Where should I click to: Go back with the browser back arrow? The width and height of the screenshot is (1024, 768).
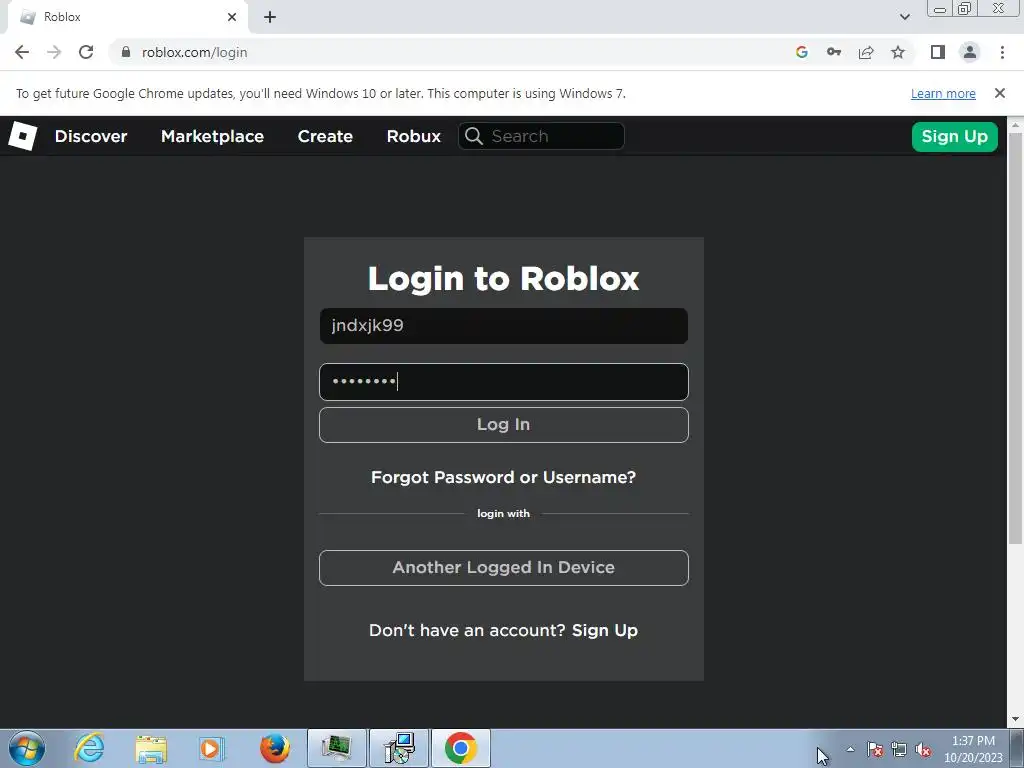coord(22,52)
